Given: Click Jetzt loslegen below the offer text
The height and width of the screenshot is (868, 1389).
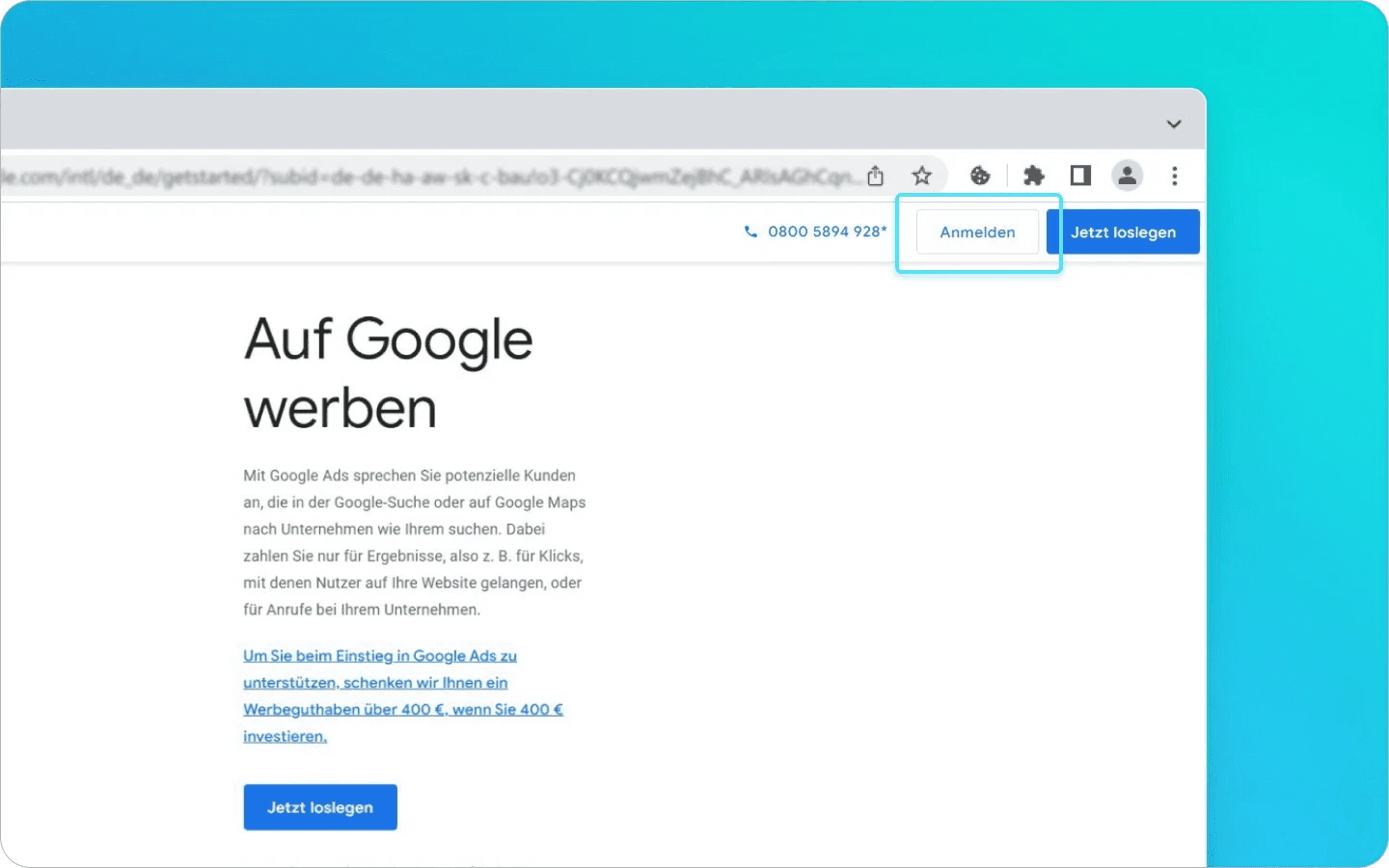Looking at the screenshot, I should point(320,807).
